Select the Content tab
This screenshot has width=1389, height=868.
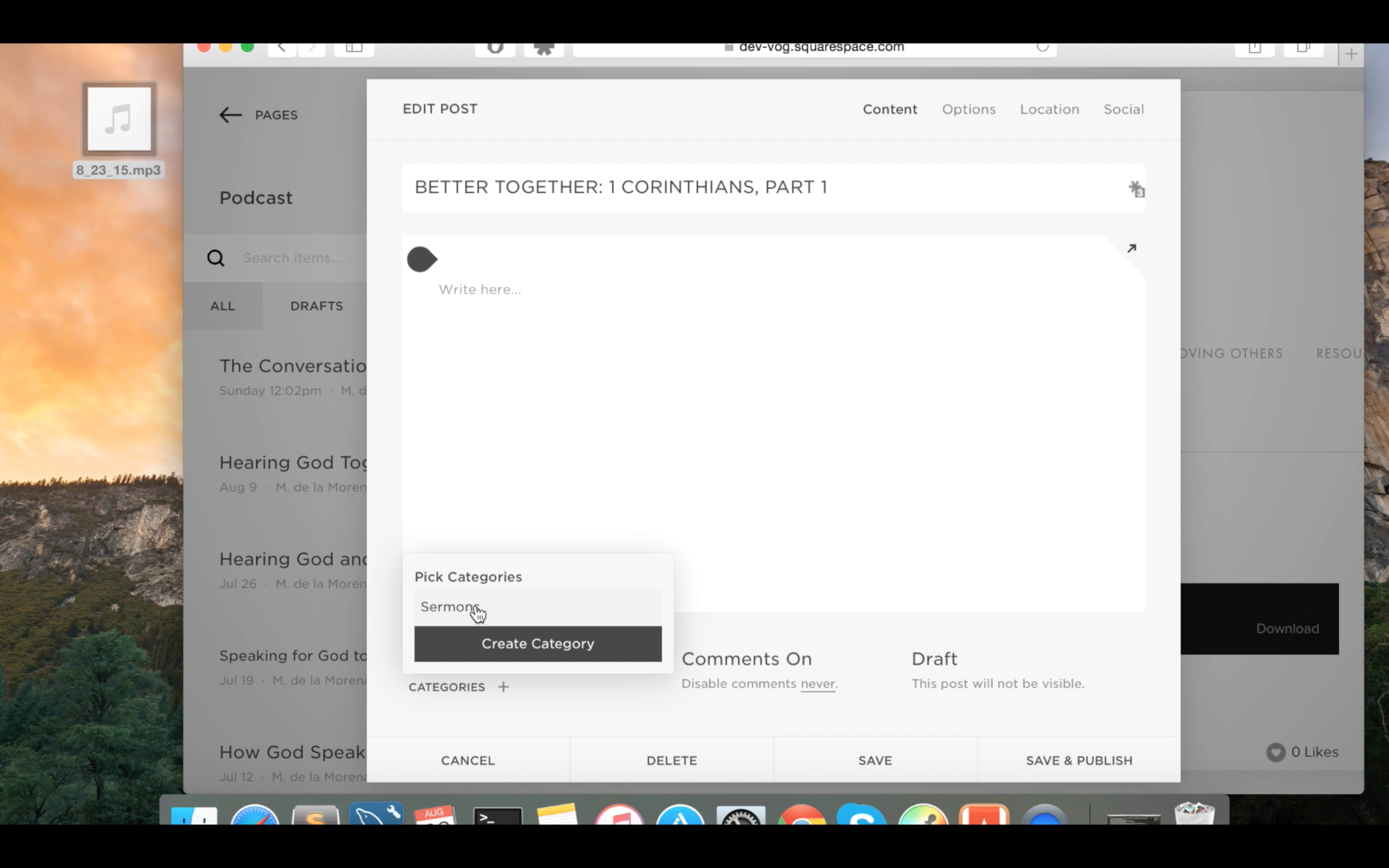pos(890,109)
